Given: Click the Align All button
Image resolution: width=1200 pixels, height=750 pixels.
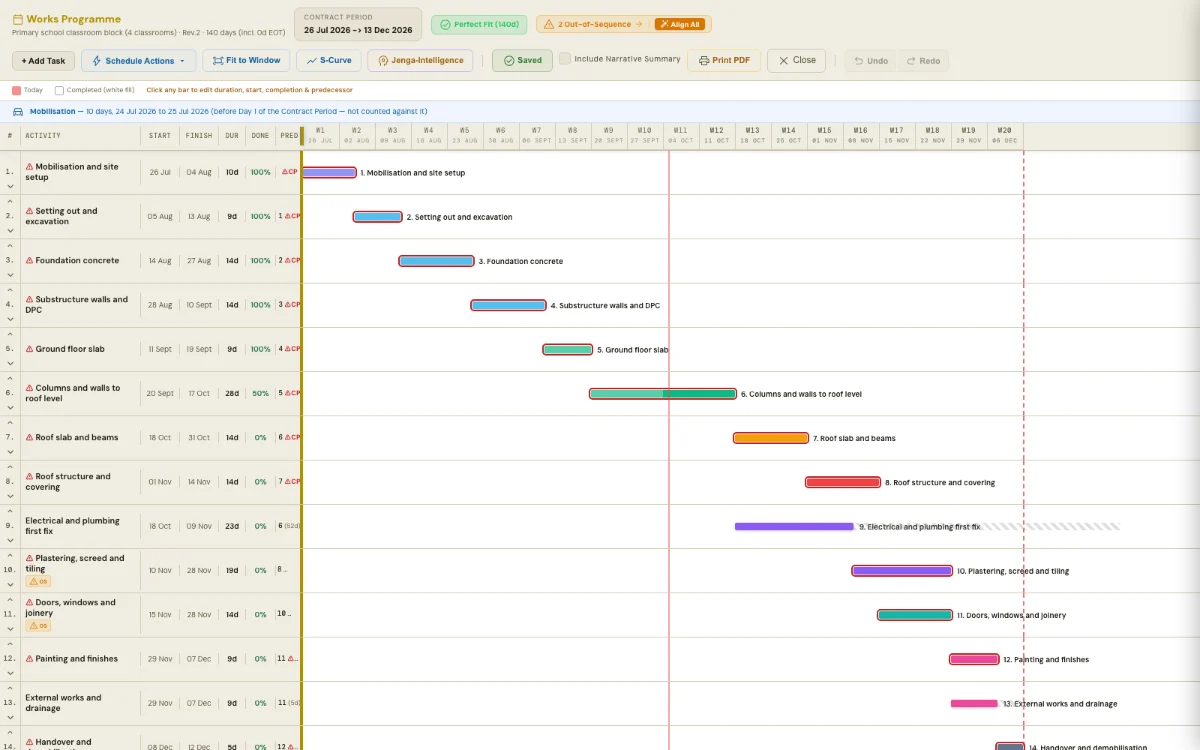Looking at the screenshot, I should (x=679, y=24).
